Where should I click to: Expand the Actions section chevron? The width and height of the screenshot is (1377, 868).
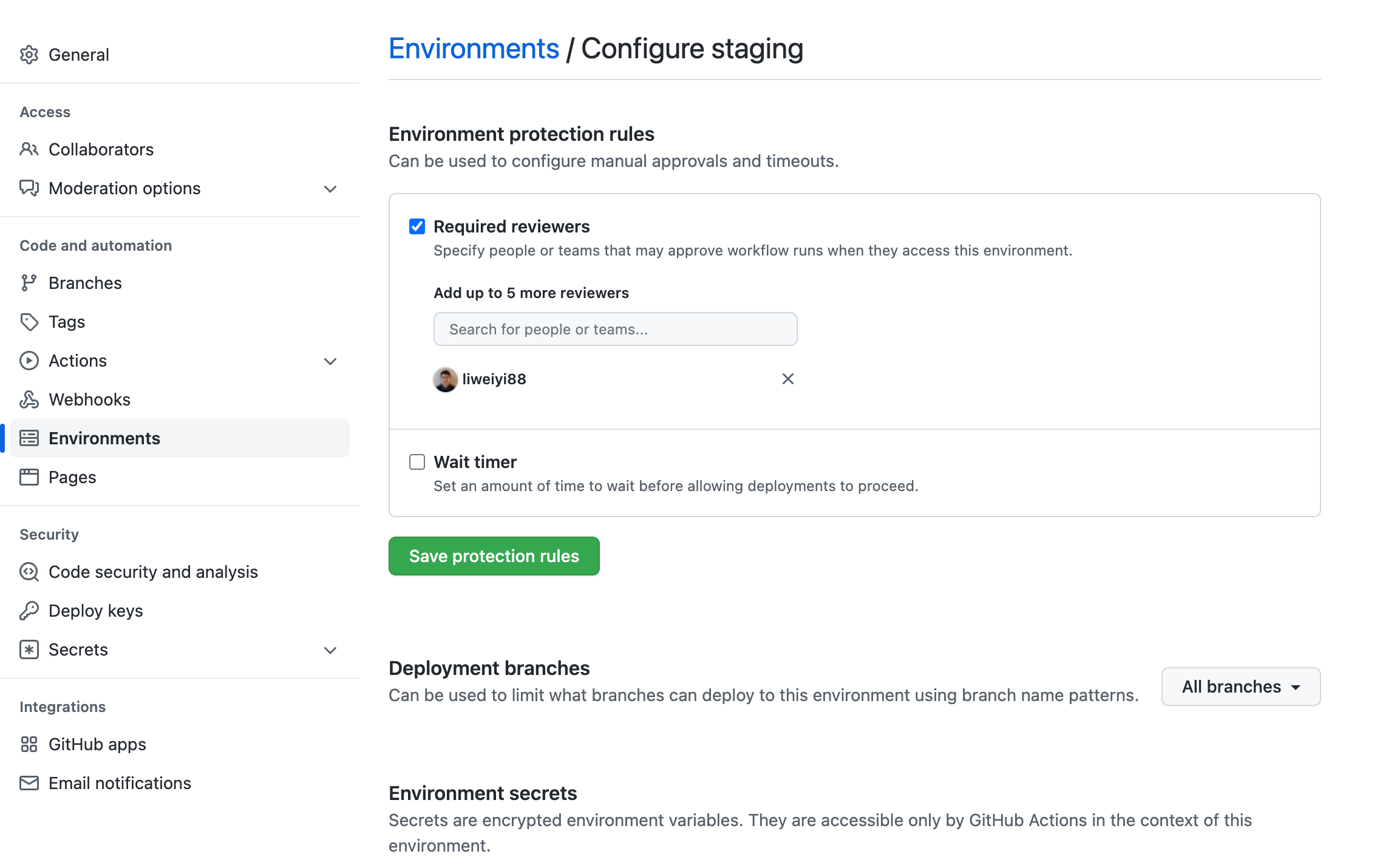click(330, 361)
